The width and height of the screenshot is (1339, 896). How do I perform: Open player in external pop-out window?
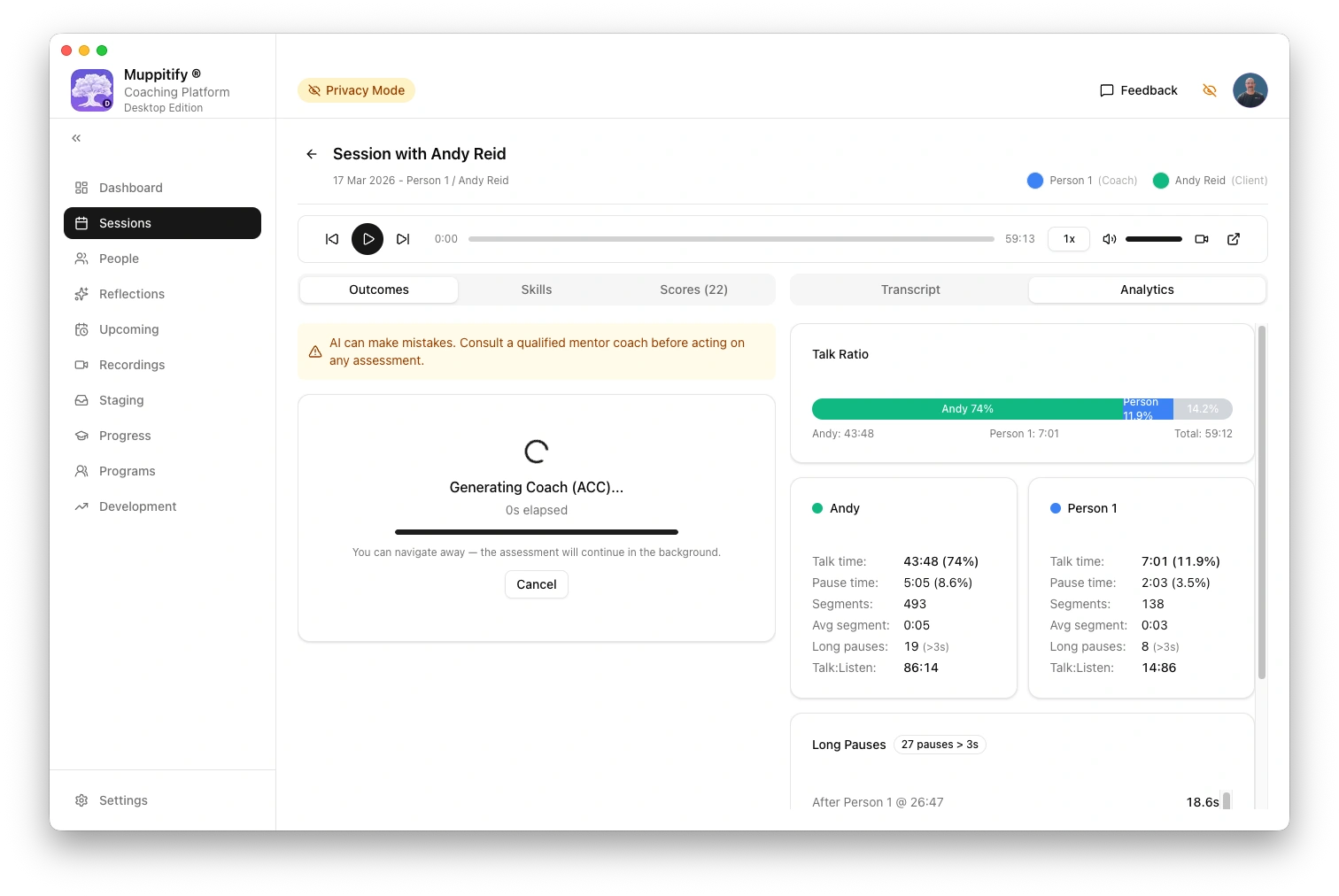[1234, 239]
